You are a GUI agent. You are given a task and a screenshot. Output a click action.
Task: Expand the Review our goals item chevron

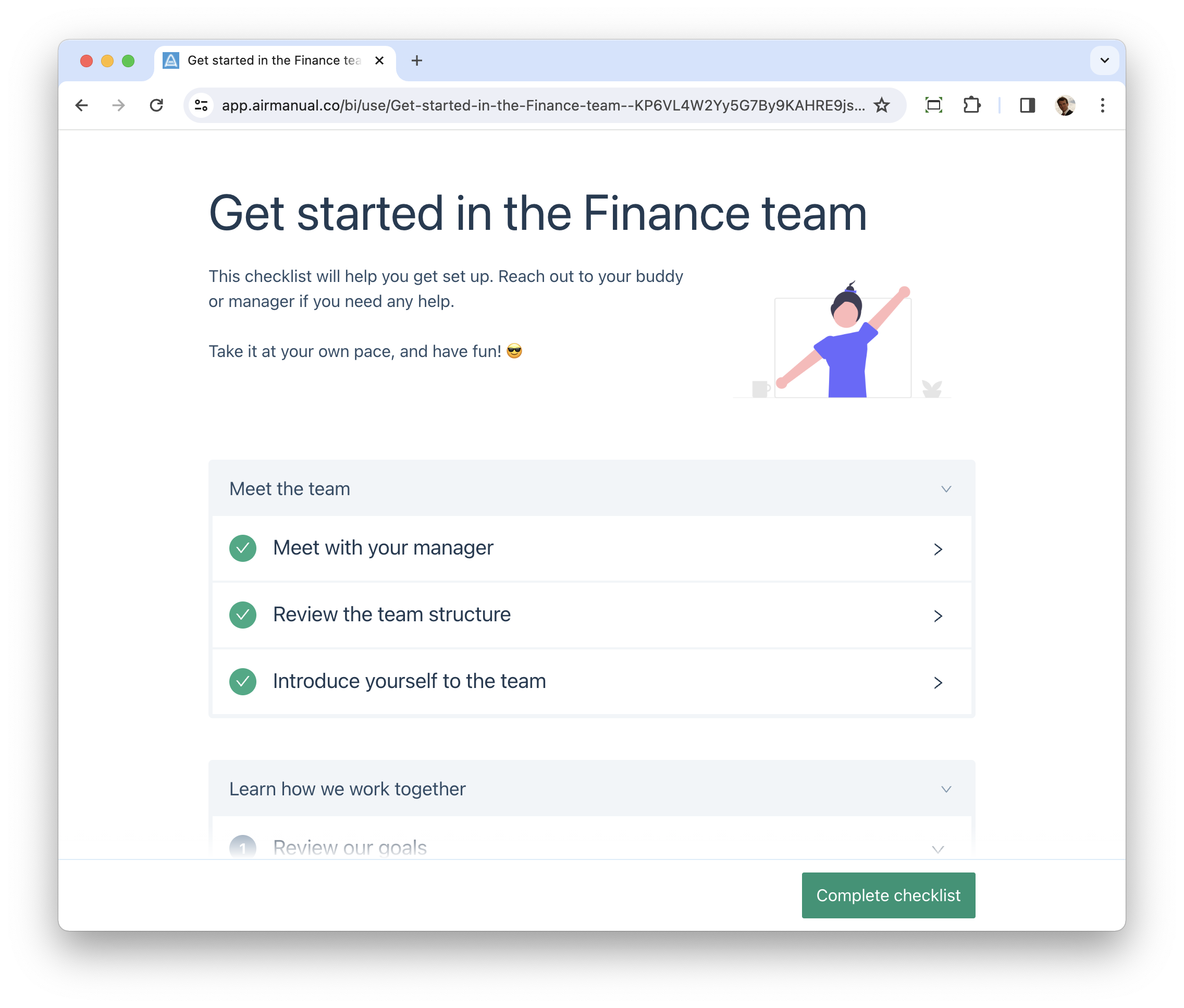pyautogui.click(x=938, y=849)
